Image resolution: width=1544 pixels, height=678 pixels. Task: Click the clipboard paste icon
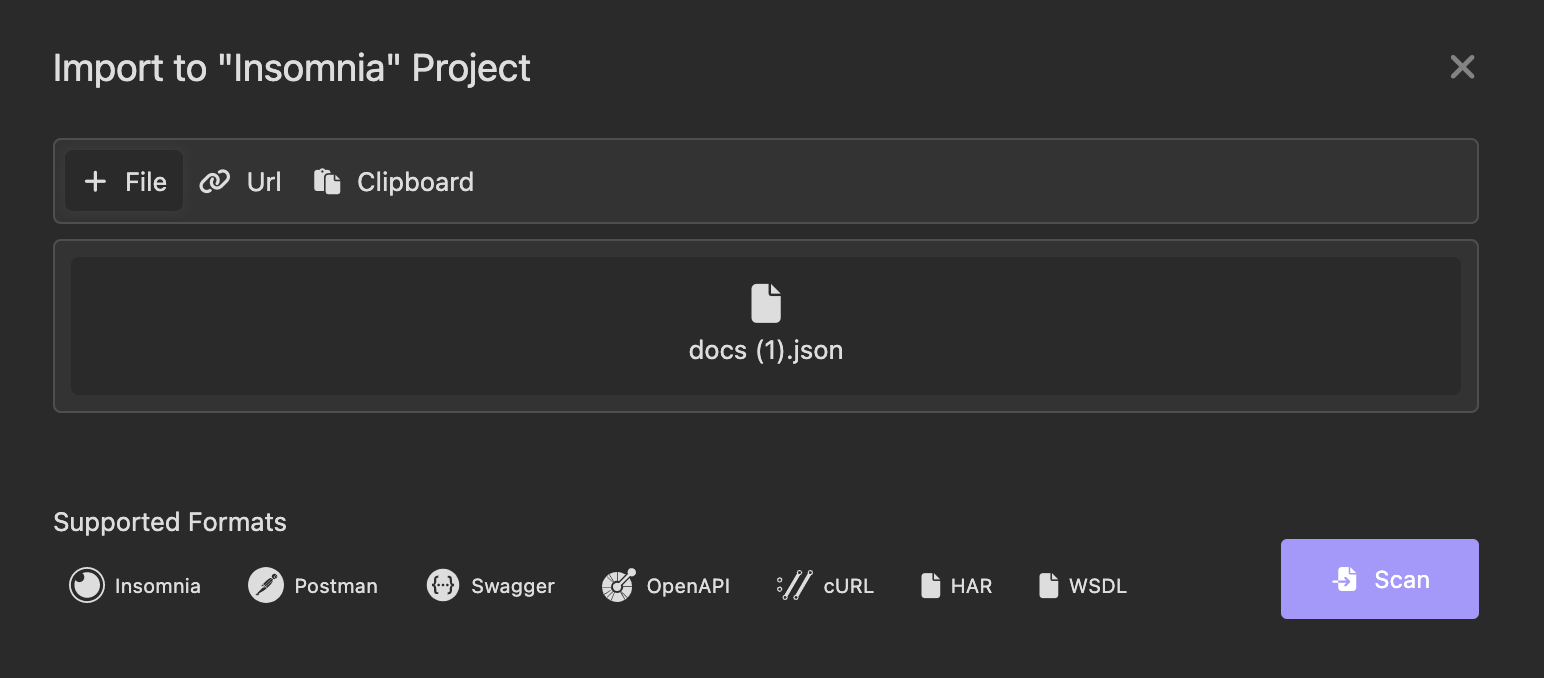point(327,181)
